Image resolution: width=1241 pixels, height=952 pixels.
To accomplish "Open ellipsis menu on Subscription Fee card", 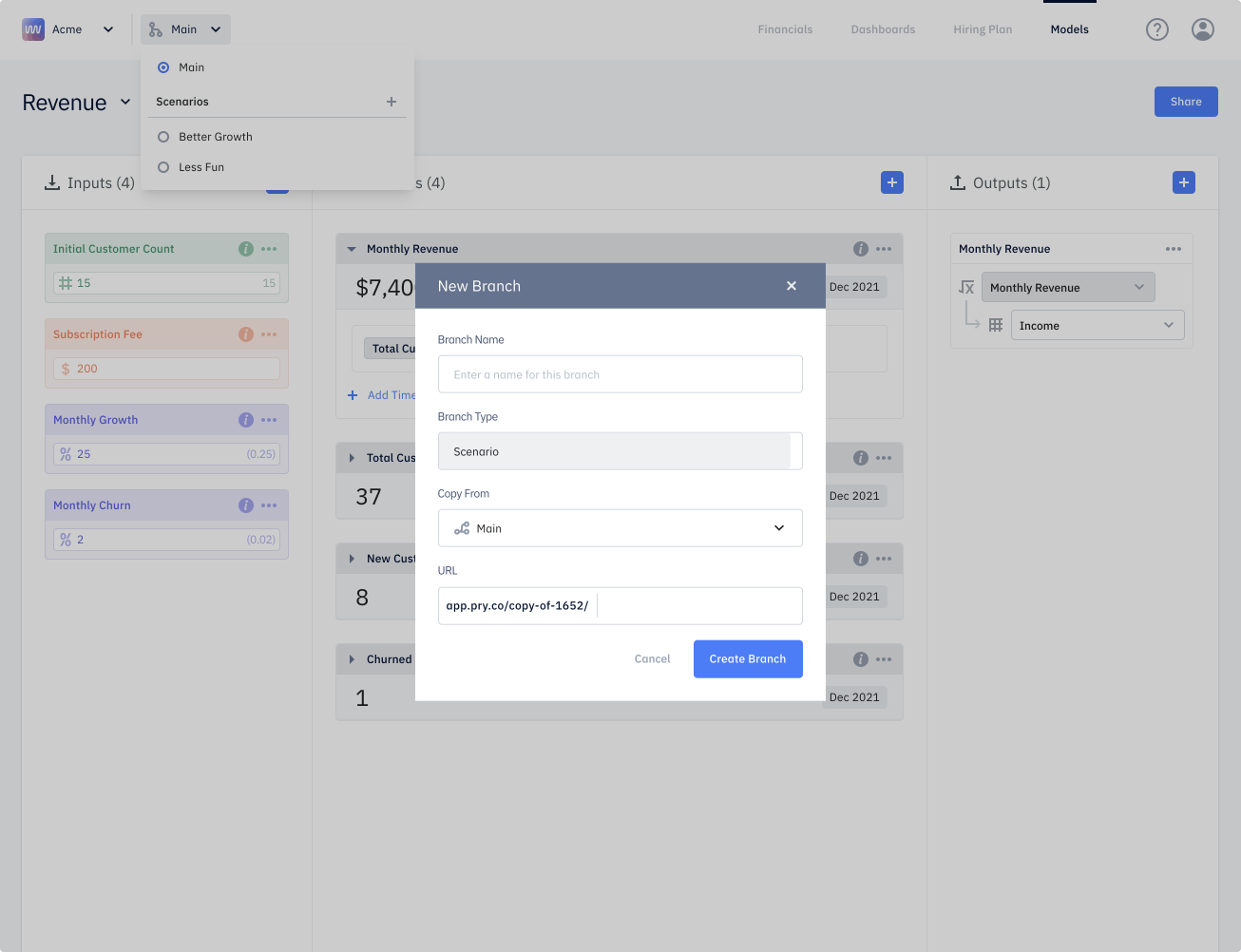I will pos(269,334).
